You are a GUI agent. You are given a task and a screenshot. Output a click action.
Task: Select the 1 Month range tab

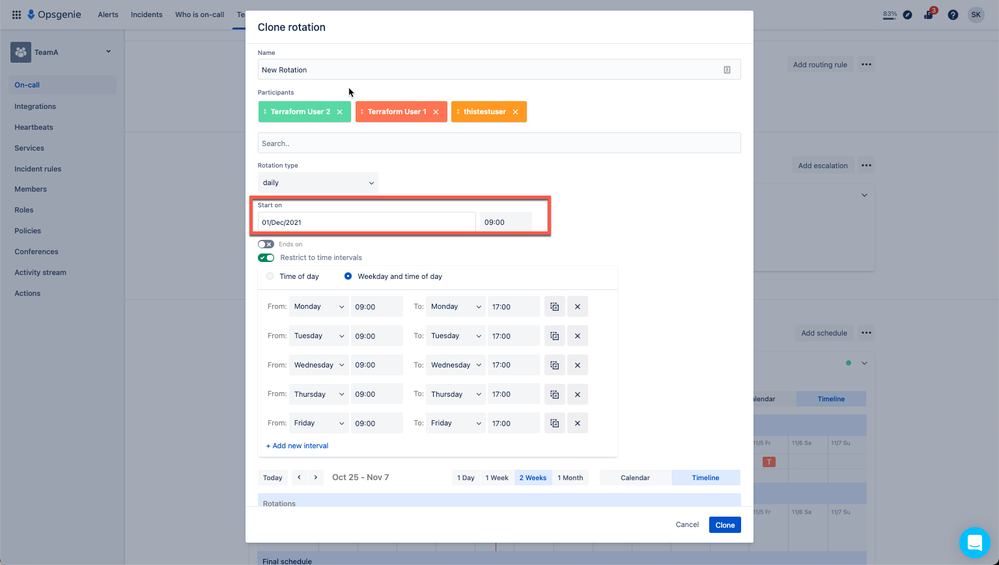[570, 478]
